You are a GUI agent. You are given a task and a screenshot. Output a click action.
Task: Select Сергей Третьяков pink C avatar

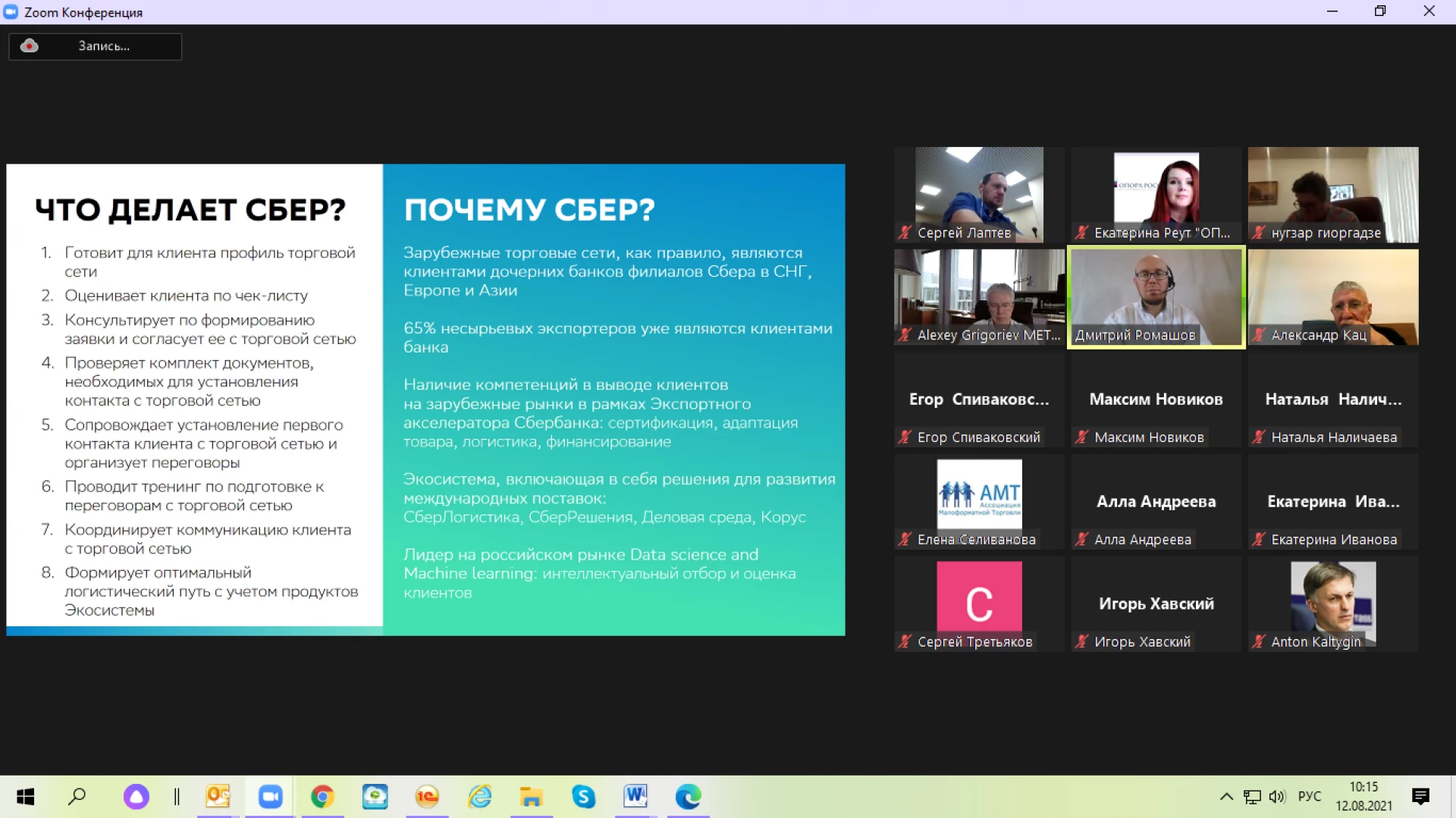point(979,604)
